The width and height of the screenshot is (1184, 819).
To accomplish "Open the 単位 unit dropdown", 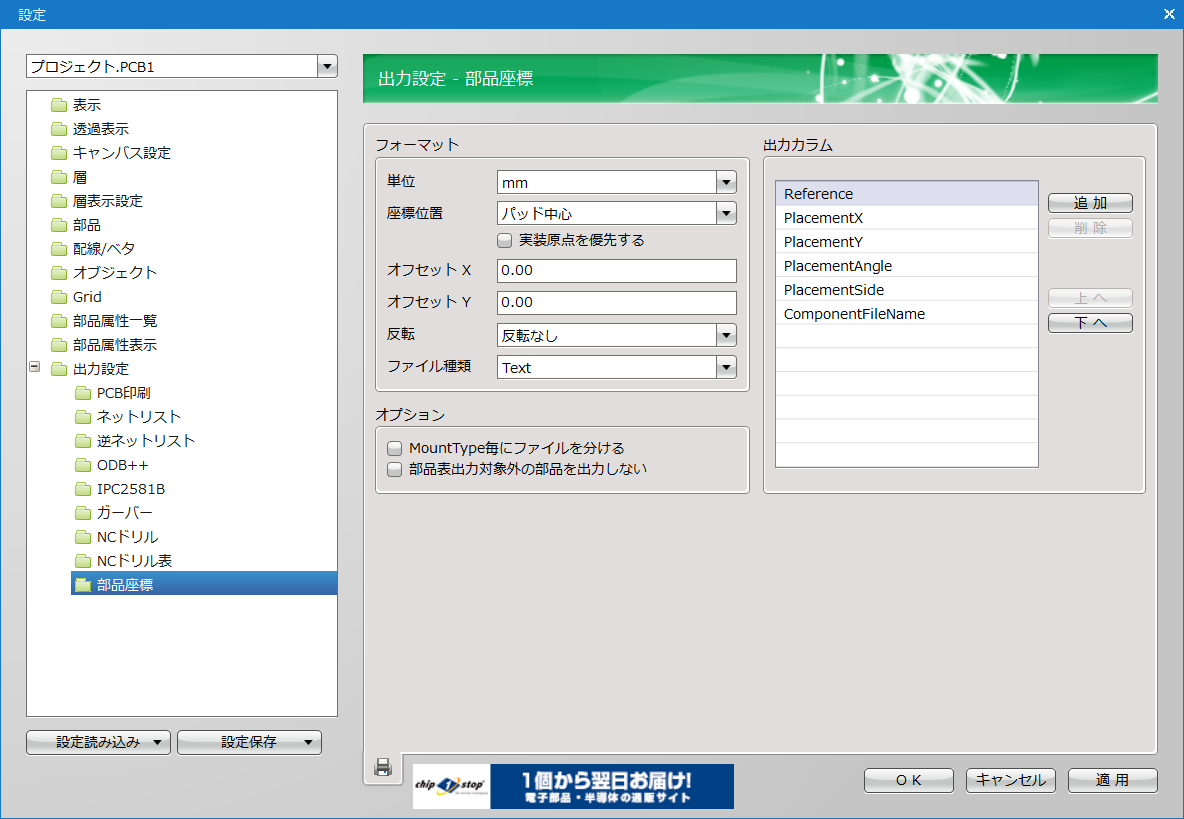I will [726, 183].
